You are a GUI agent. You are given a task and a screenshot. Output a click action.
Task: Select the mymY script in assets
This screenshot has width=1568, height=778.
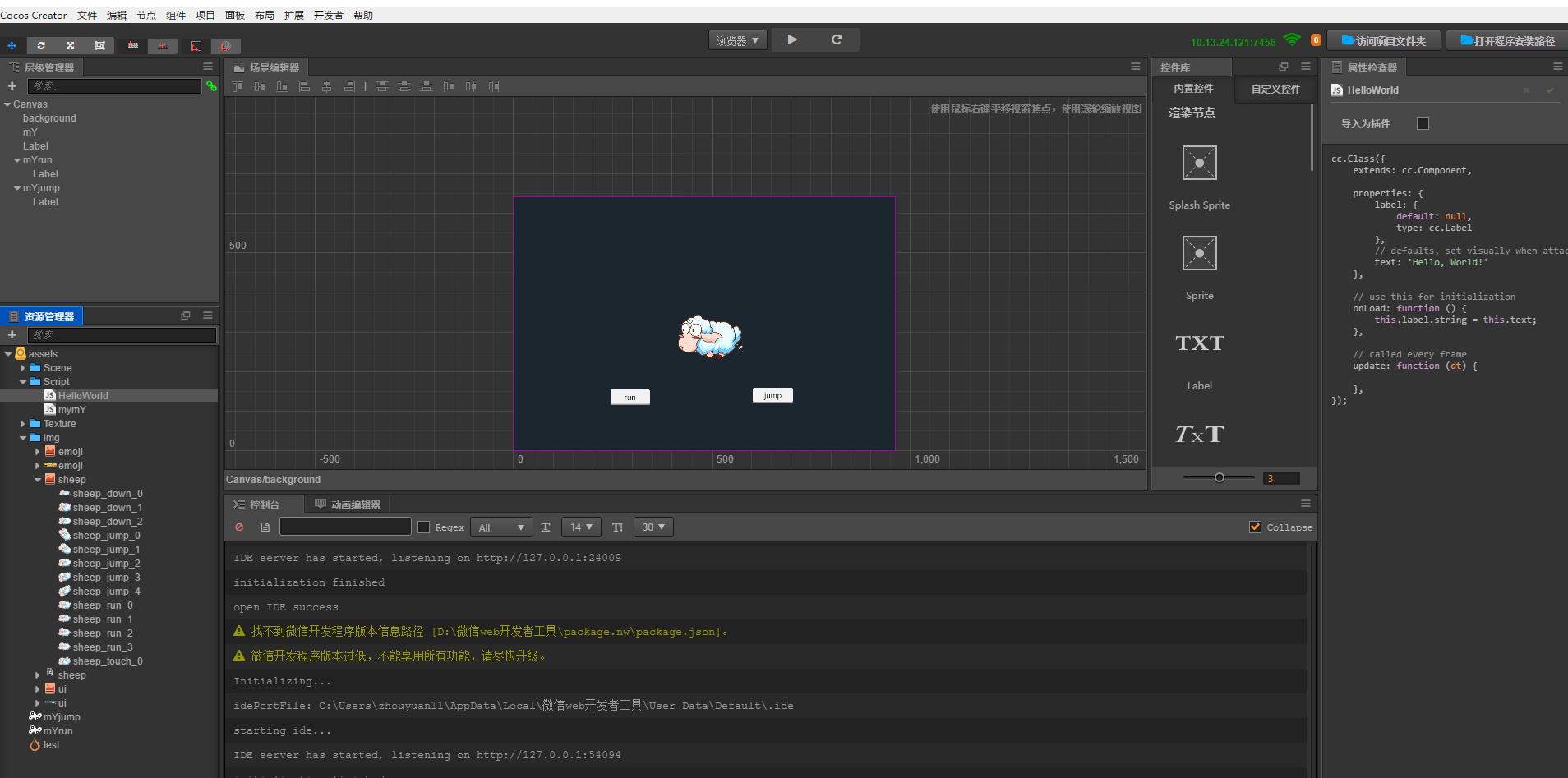tap(72, 410)
